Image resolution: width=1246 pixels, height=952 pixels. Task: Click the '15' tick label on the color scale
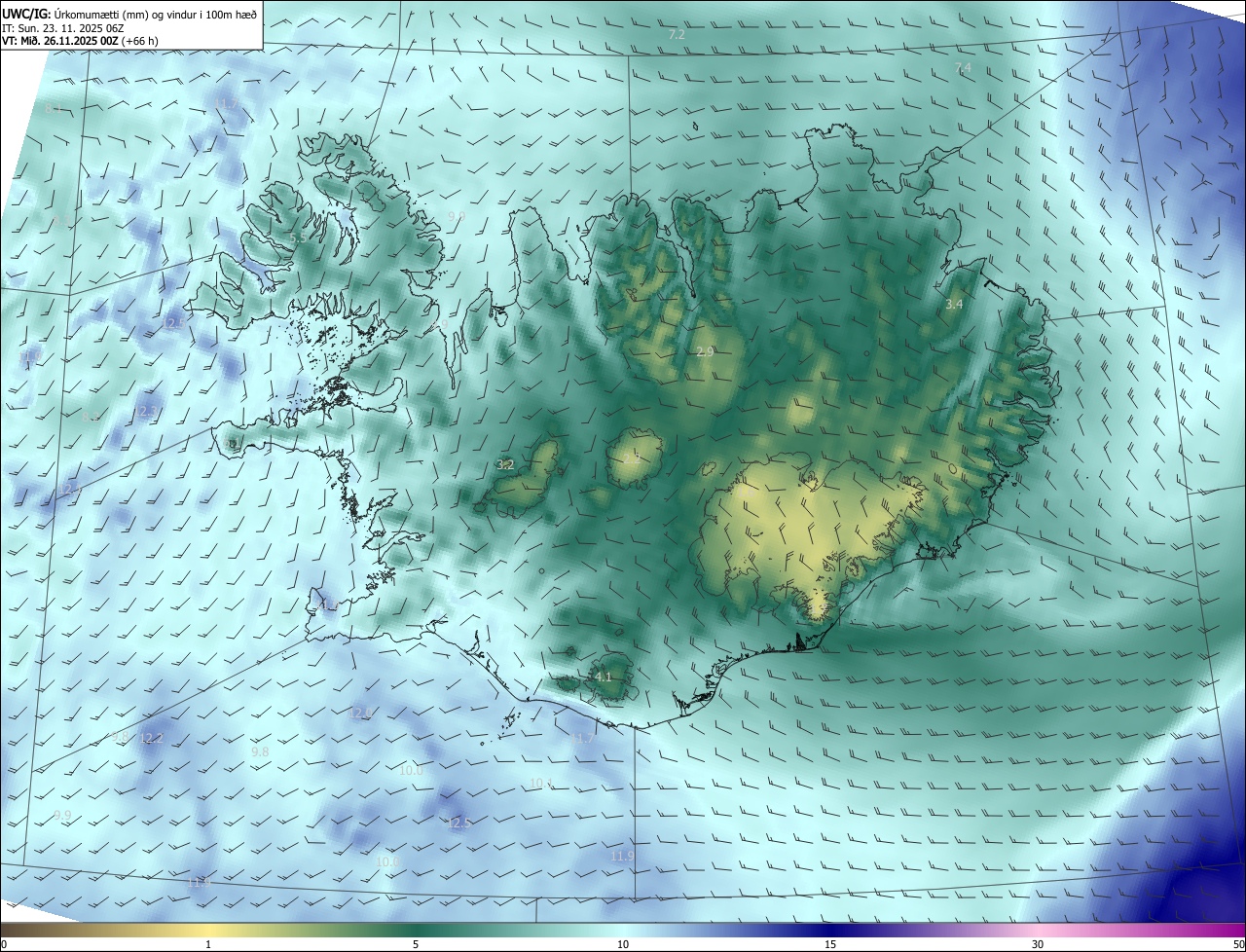pyautogui.click(x=830, y=945)
